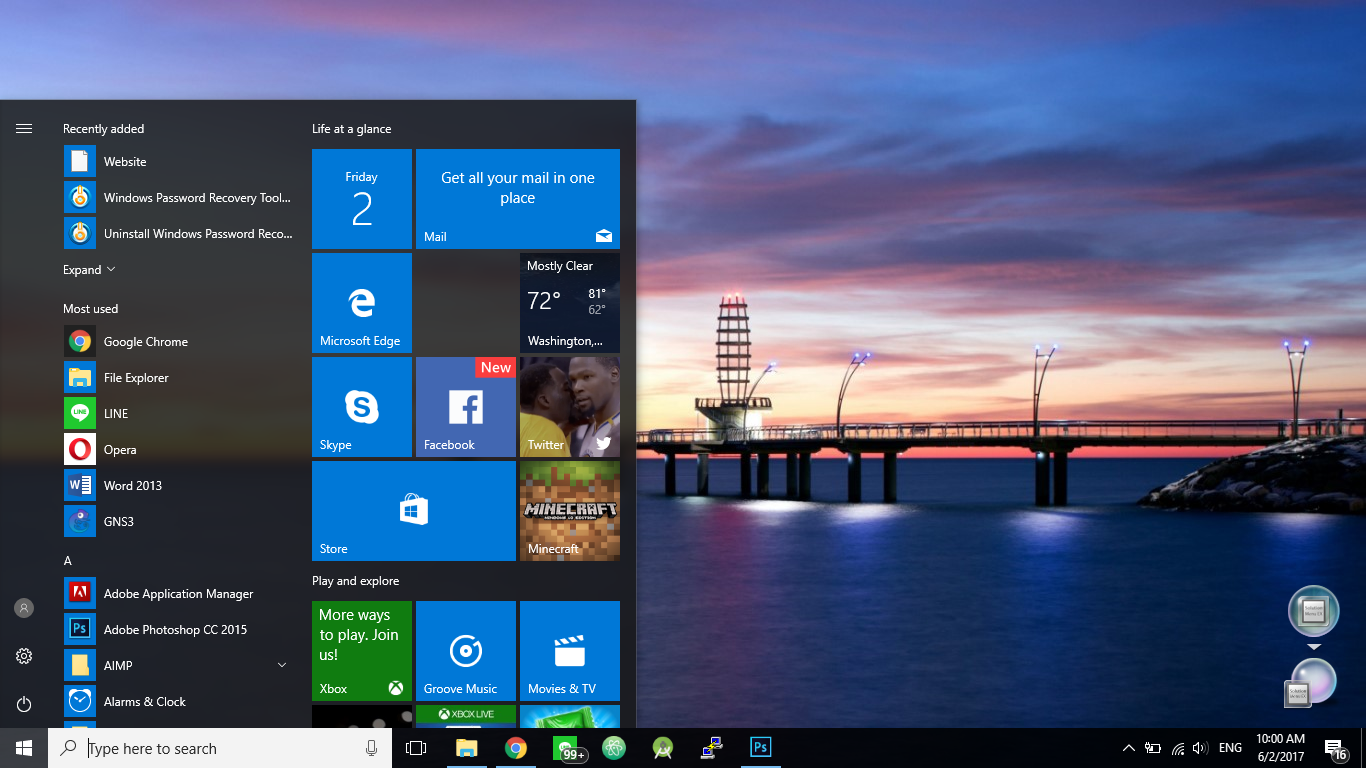Open Word 2013 from Most used
1366x768 pixels.
click(132, 486)
